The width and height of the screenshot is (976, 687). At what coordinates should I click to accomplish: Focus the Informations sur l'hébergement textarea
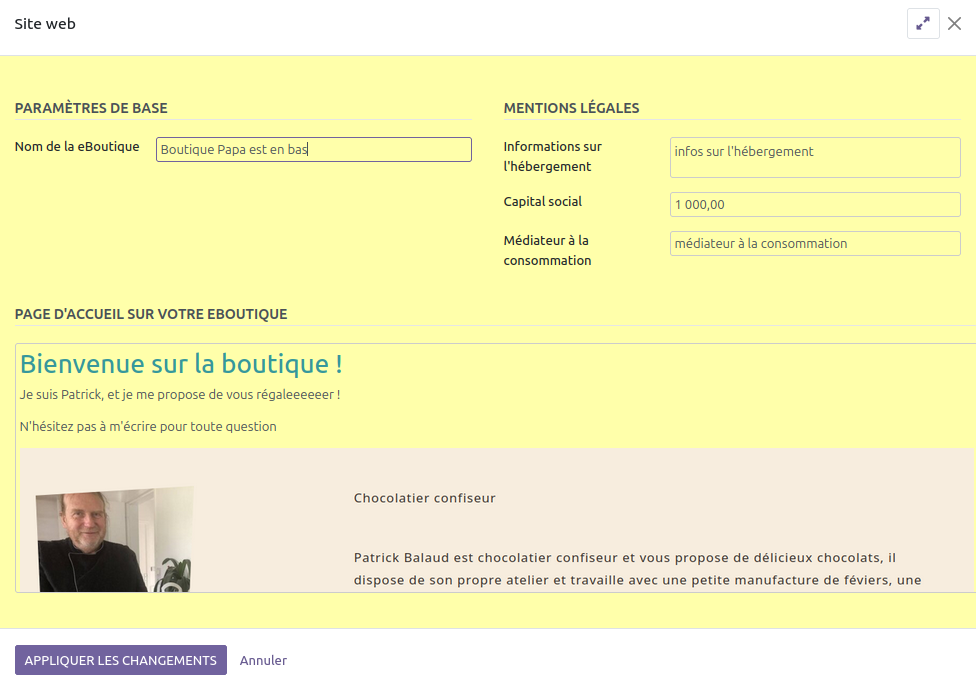[814, 157]
